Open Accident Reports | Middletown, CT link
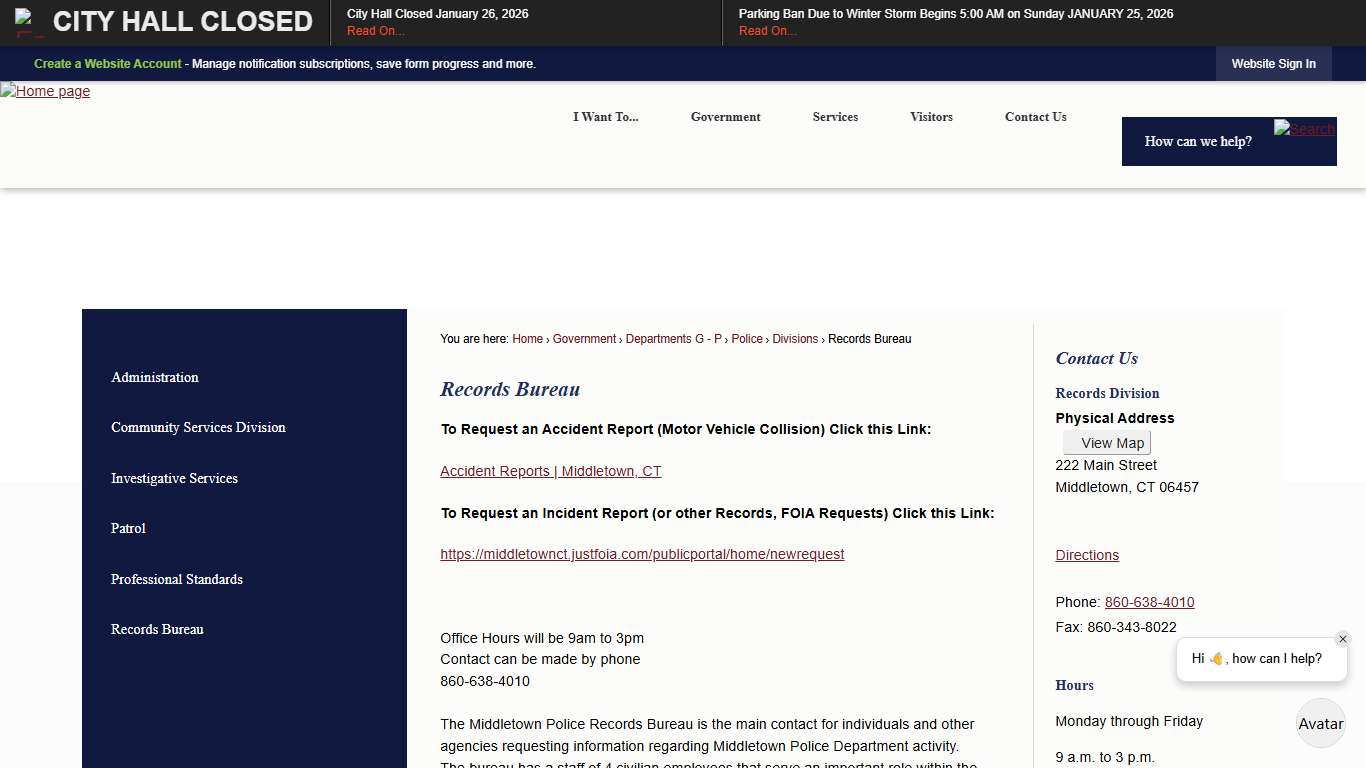The width and height of the screenshot is (1366, 768). click(x=550, y=471)
